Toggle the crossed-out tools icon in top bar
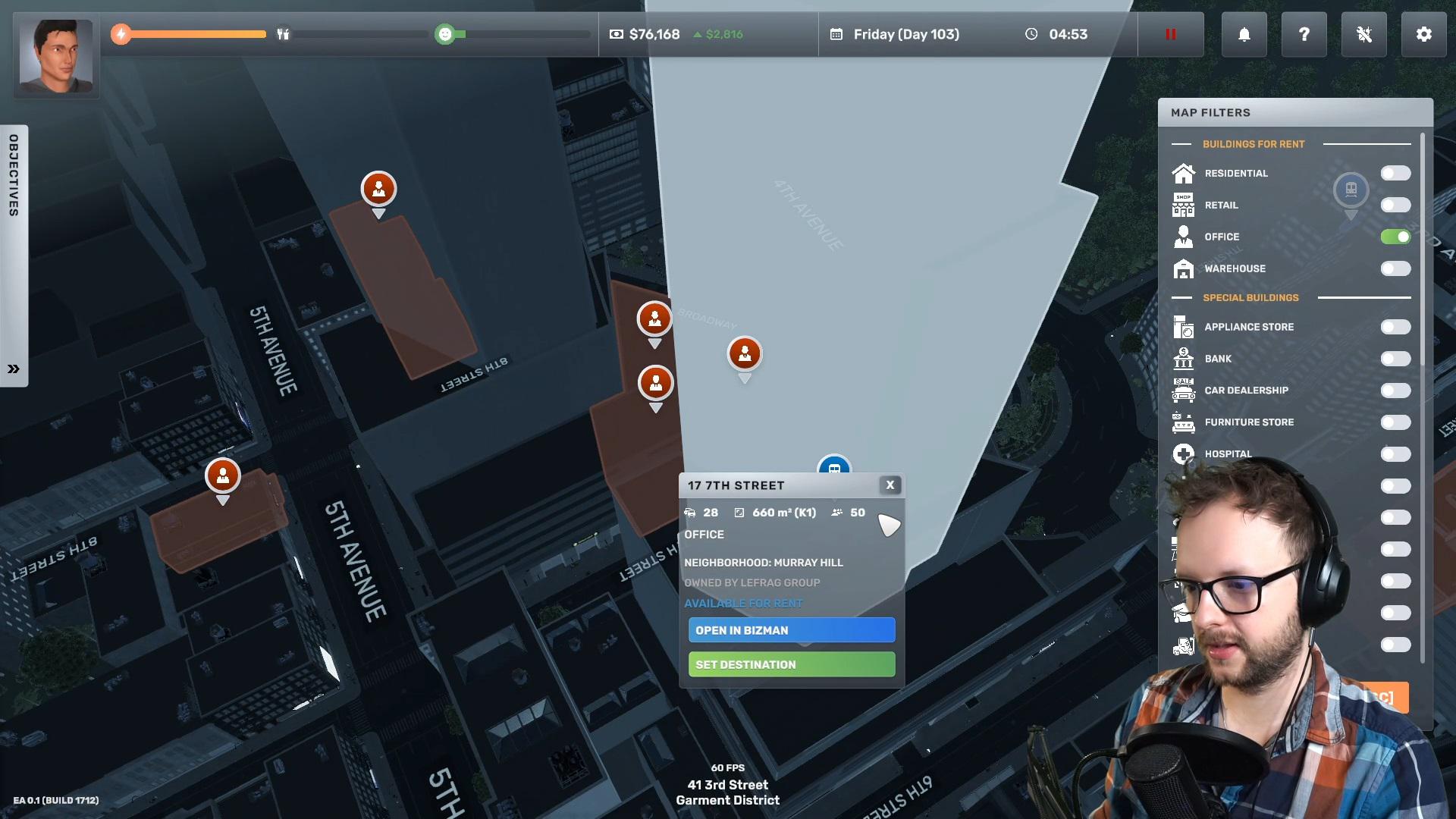Viewport: 1456px width, 819px height. pos(1364,34)
